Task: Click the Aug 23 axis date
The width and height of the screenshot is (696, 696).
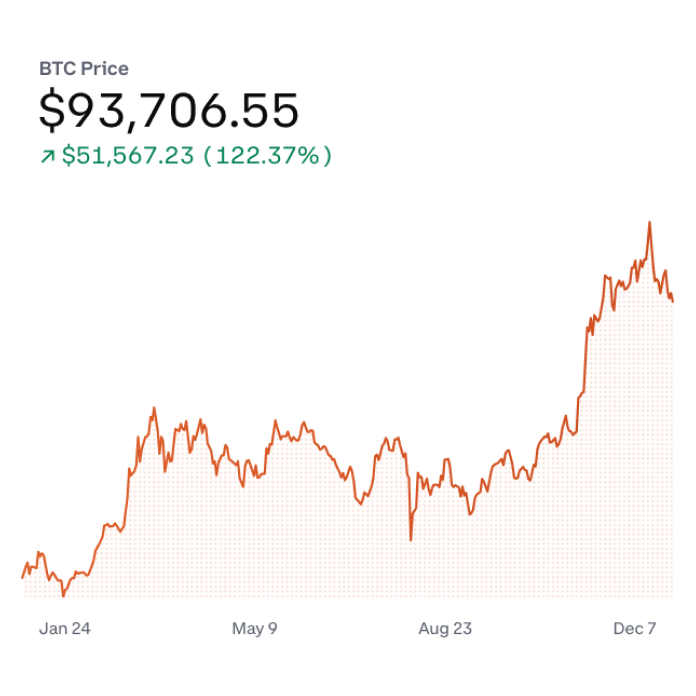Action: 445,629
